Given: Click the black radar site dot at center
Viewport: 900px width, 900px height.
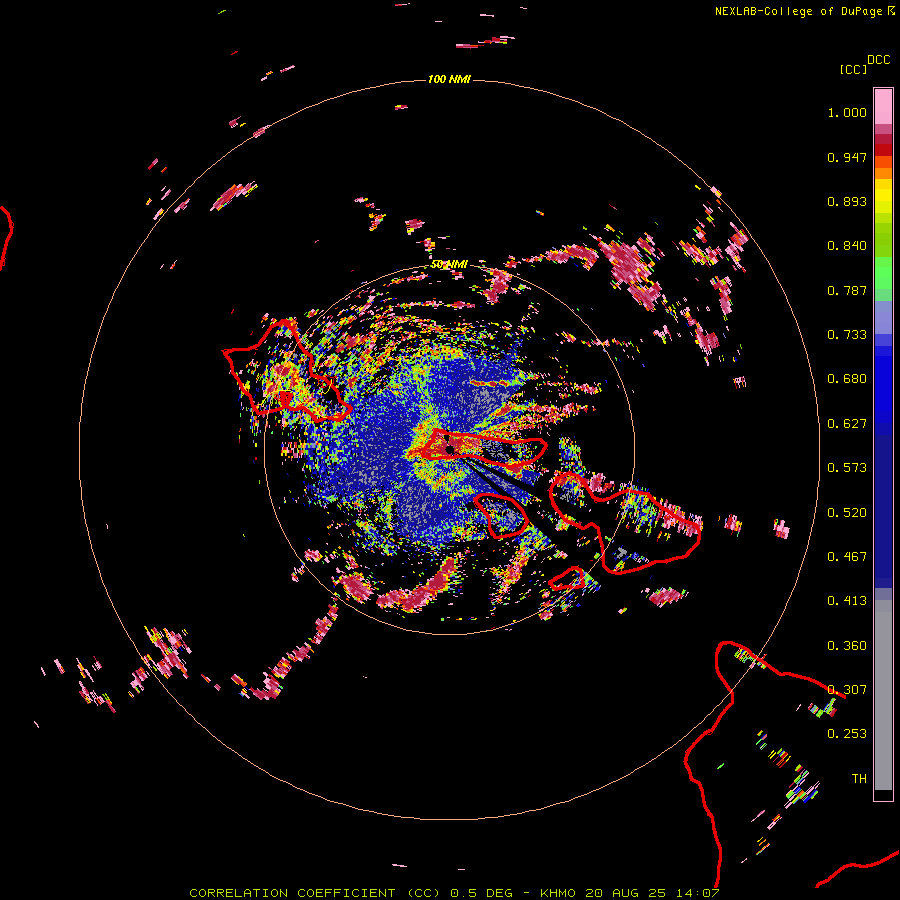Looking at the screenshot, I should tap(450, 449).
